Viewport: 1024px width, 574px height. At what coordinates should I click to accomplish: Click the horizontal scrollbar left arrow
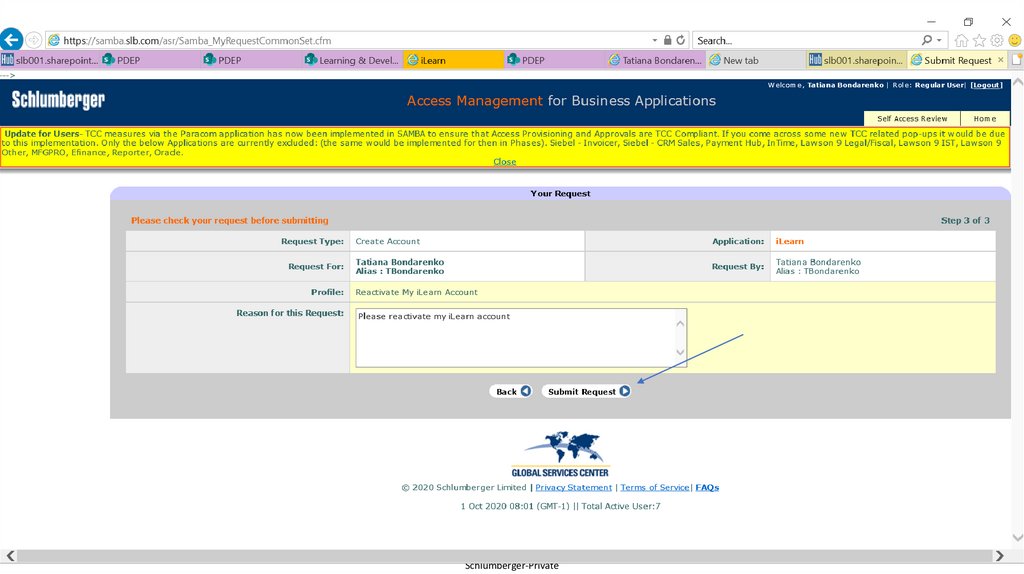coord(10,556)
